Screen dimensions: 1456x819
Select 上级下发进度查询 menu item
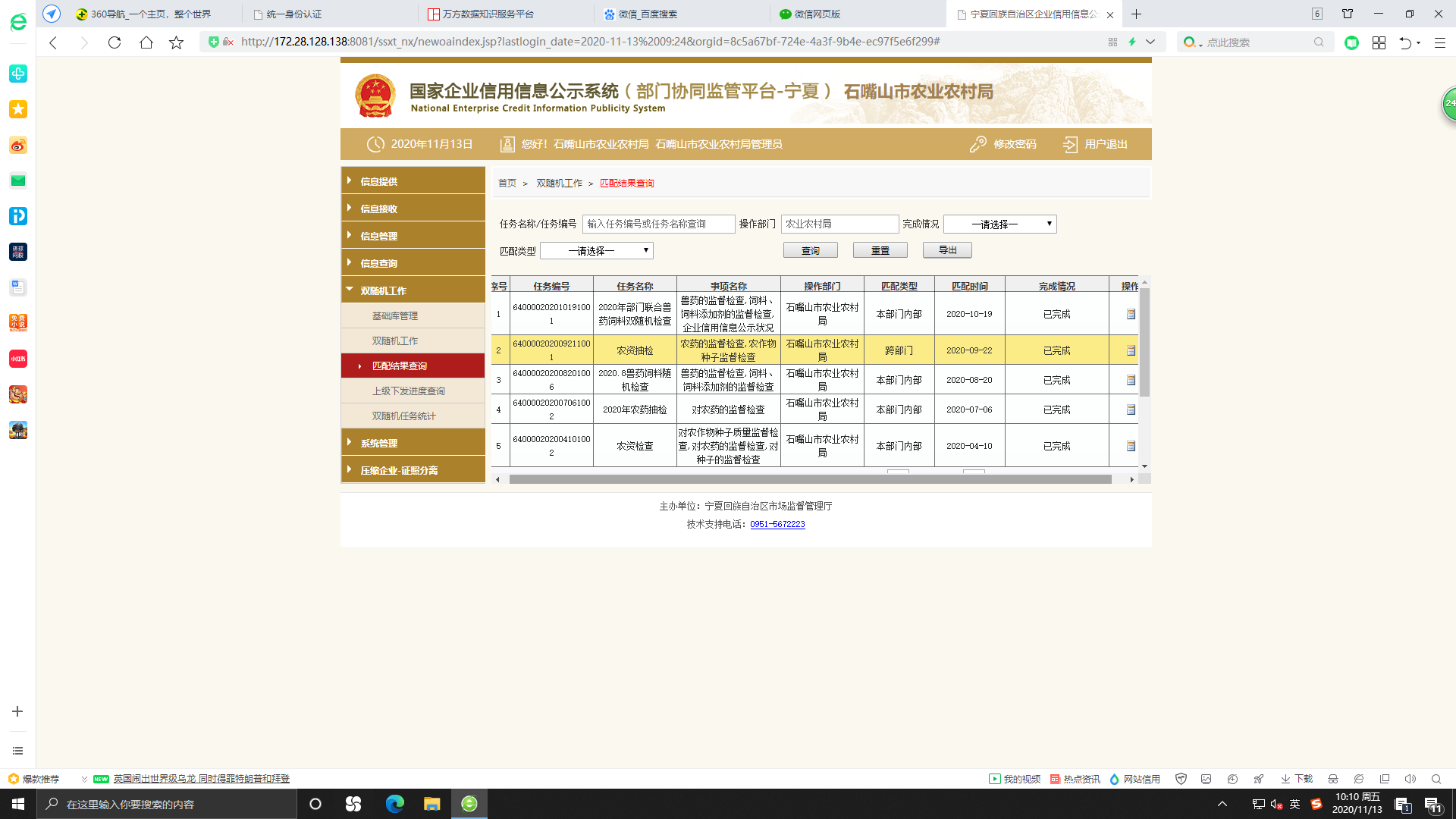click(x=409, y=391)
